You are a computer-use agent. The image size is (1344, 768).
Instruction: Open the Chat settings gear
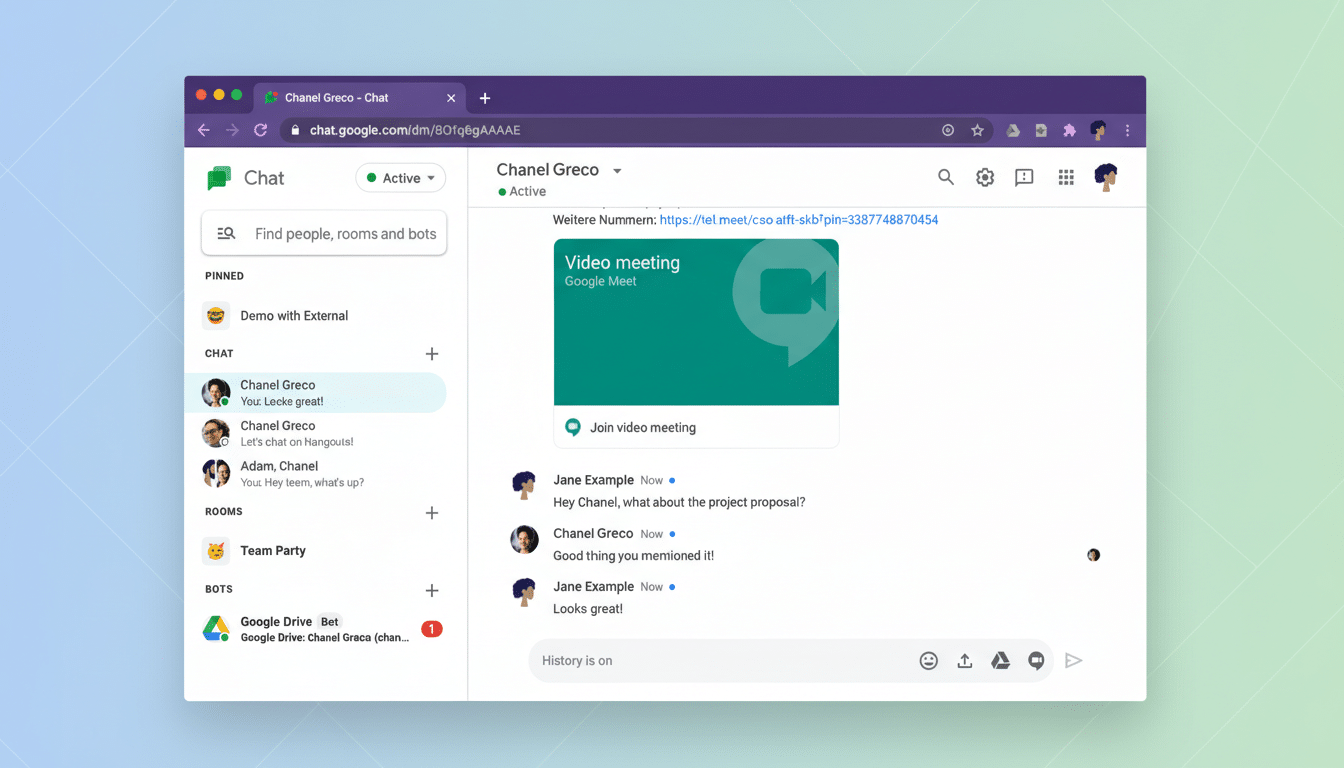coord(985,177)
